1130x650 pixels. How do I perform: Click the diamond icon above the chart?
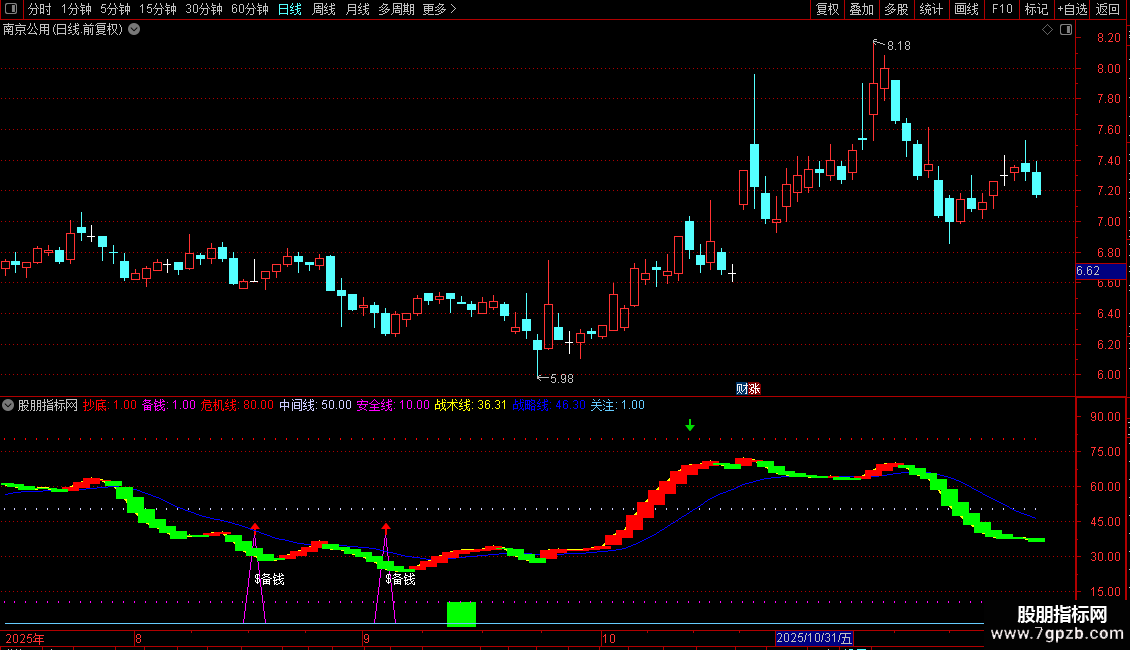[1048, 30]
